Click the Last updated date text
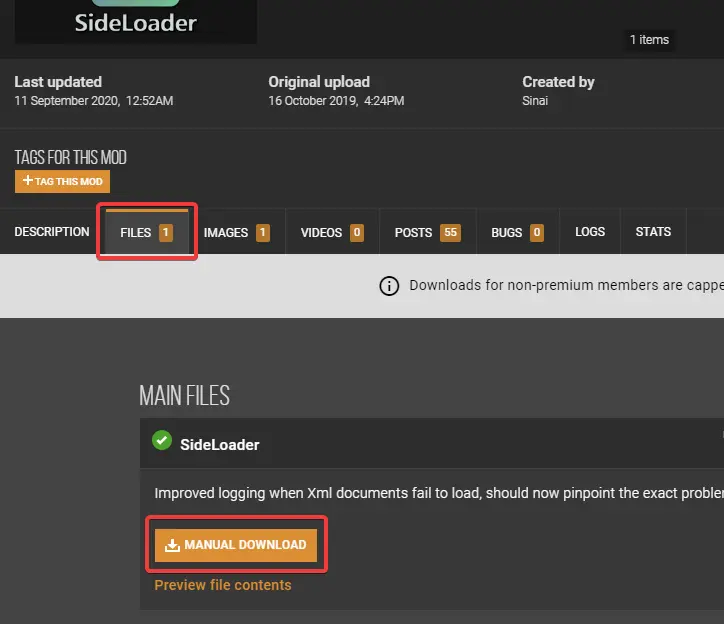The width and height of the screenshot is (724, 624). pos(94,101)
